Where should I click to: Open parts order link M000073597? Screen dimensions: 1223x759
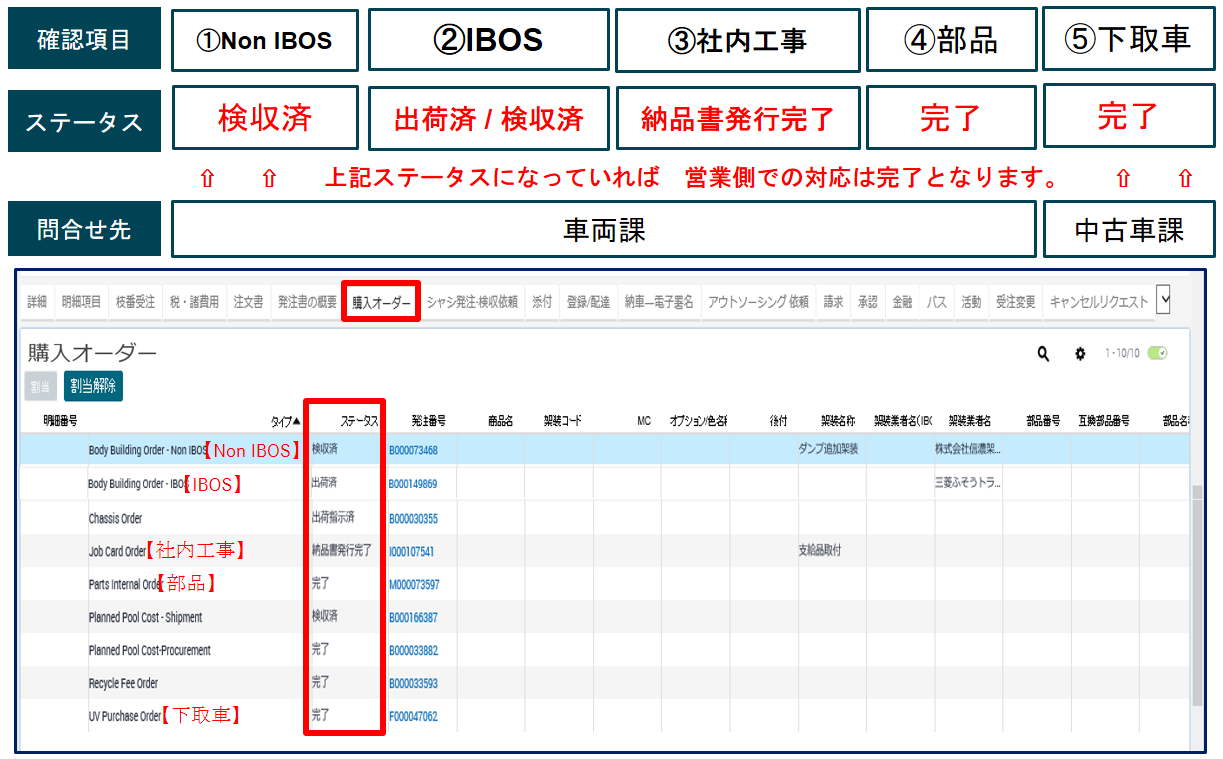[x=414, y=584]
